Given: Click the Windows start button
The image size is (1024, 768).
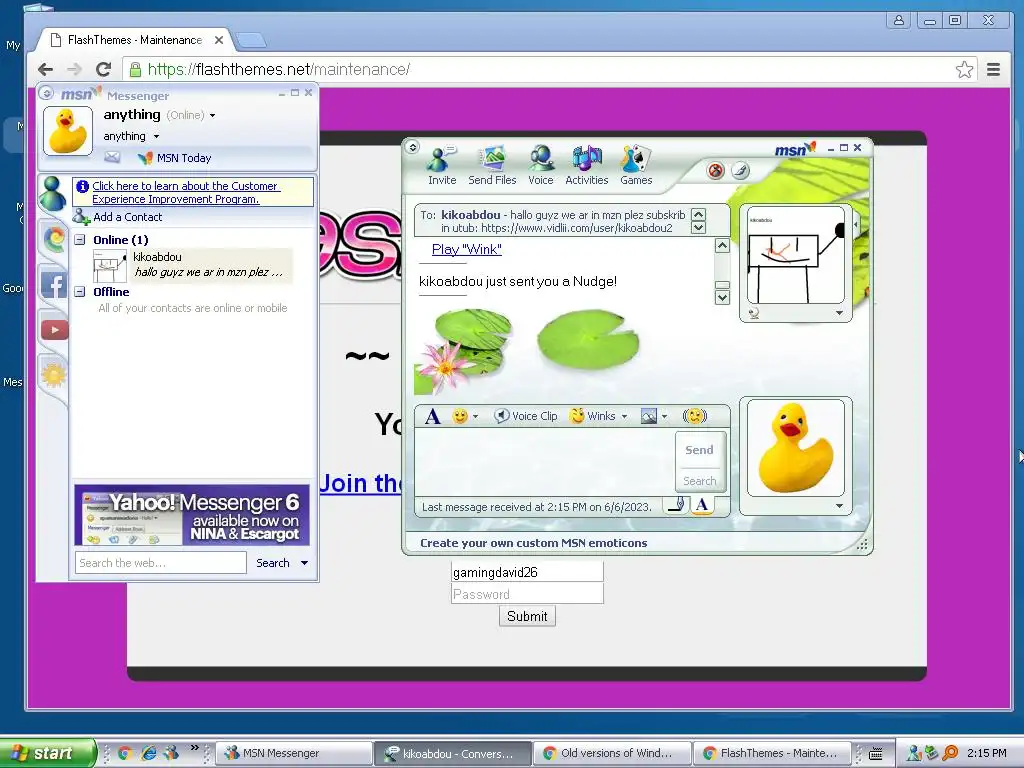Looking at the screenshot, I should [x=47, y=753].
